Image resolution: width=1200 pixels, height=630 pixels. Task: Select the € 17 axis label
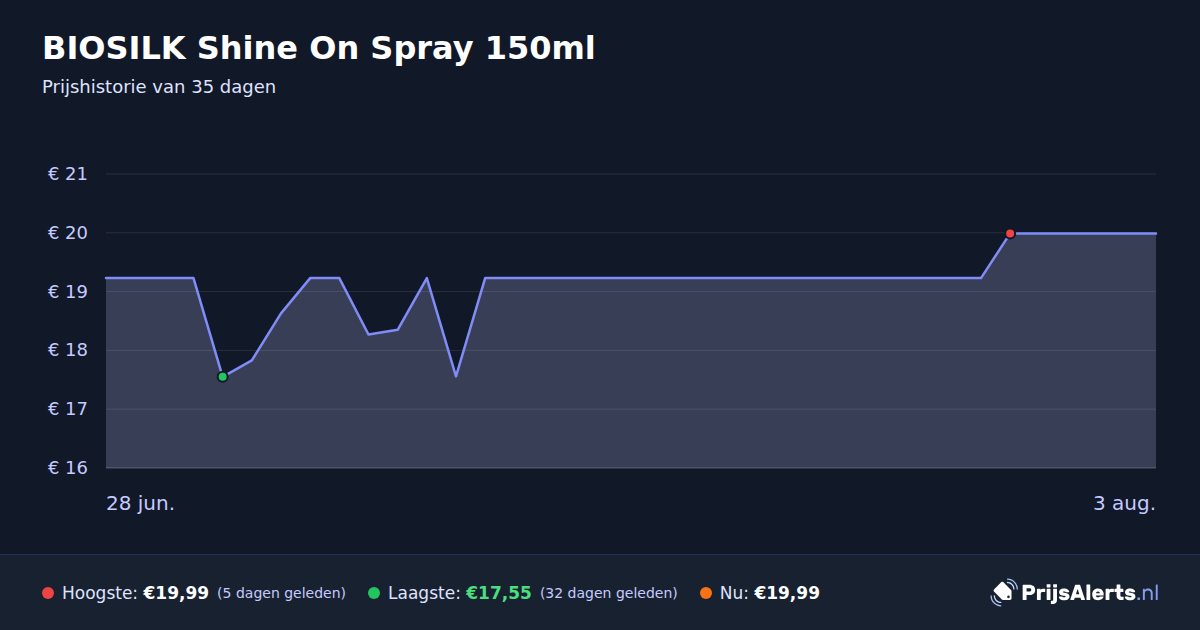click(x=68, y=409)
